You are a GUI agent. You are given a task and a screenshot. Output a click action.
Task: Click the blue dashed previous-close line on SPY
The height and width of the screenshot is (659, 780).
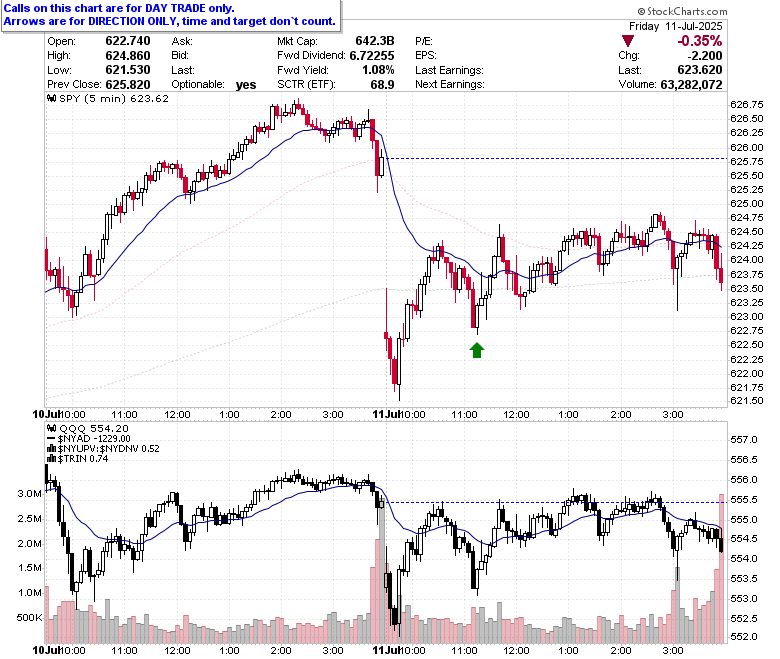pos(556,159)
